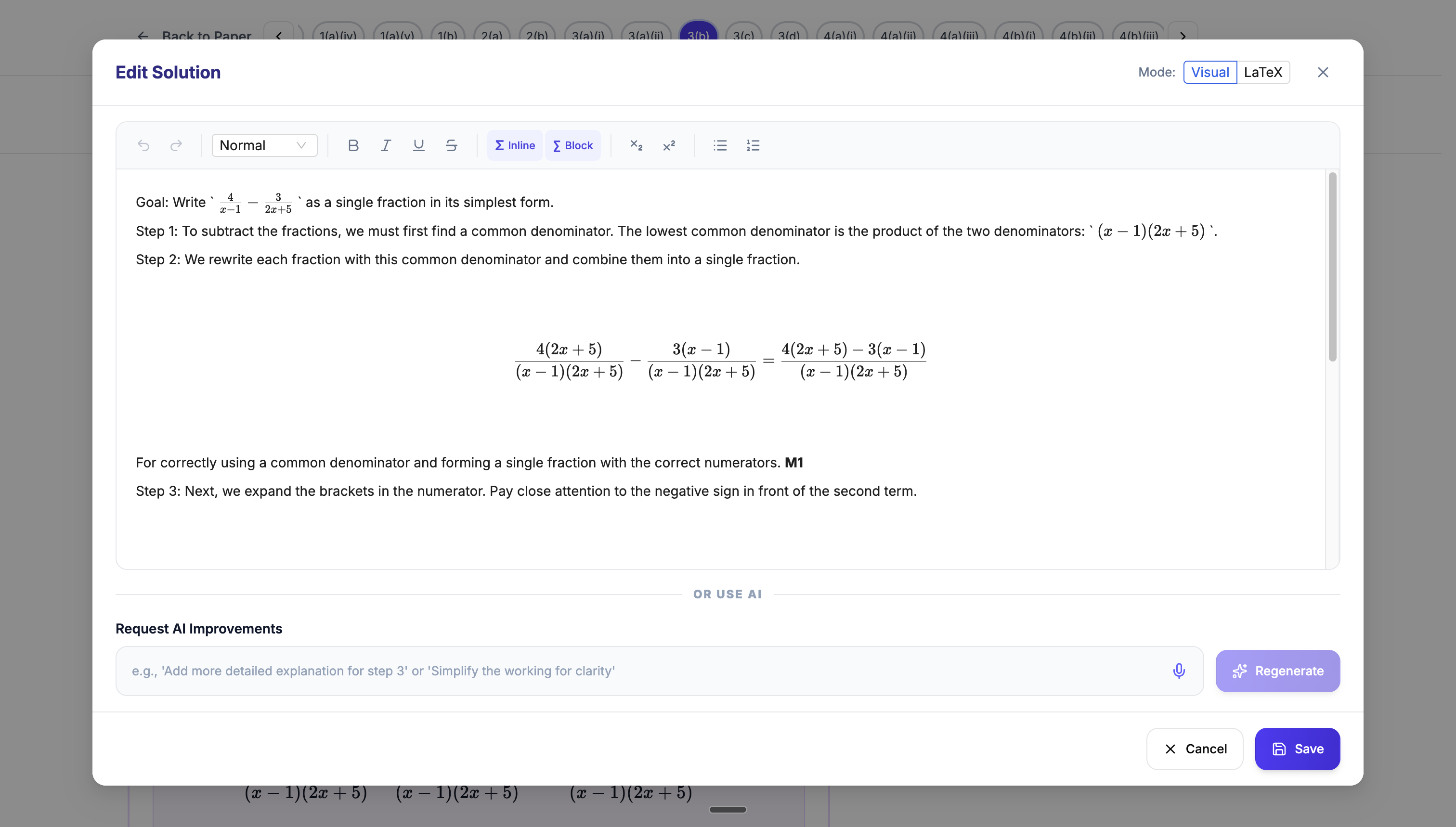Toggle bold formatting
The image size is (1456, 827).
[x=353, y=145]
